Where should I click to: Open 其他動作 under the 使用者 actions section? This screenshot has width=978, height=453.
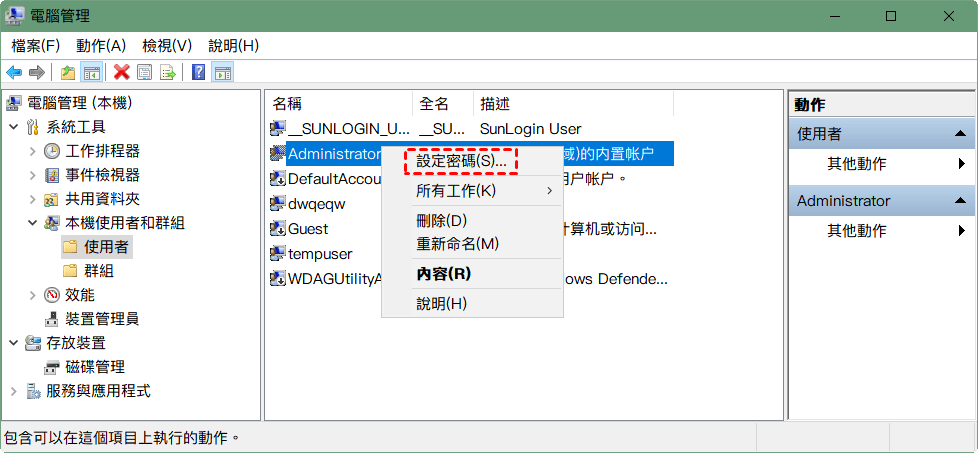(881, 164)
